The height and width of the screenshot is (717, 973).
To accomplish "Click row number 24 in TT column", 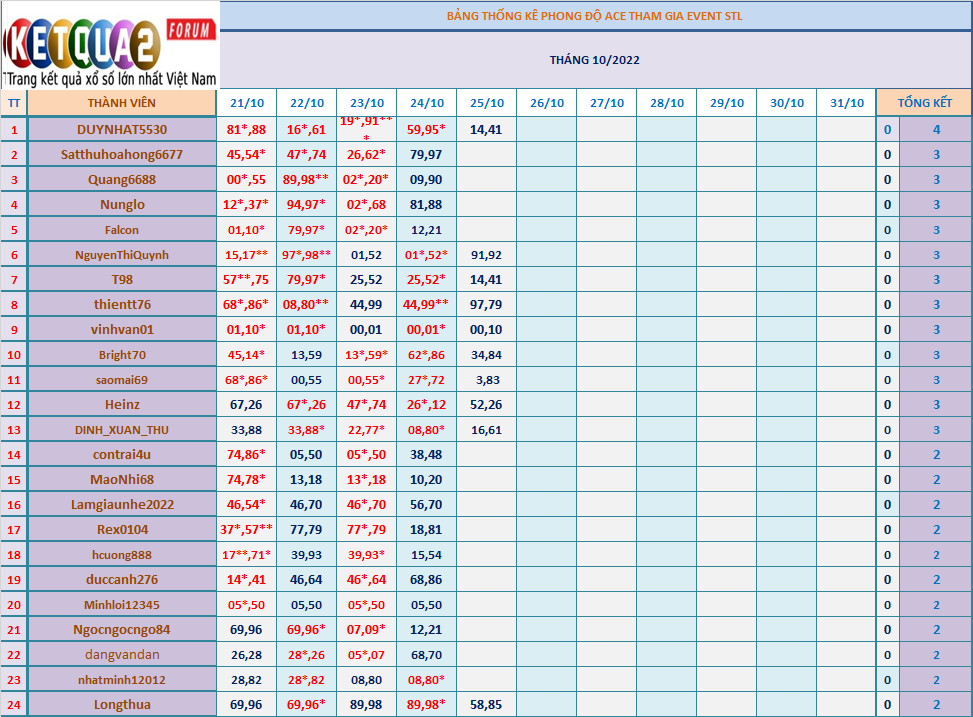I will (x=14, y=705).
